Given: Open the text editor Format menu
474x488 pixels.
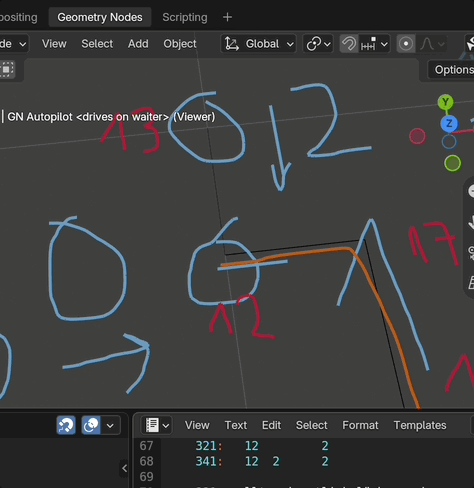Looking at the screenshot, I should pos(360,425).
